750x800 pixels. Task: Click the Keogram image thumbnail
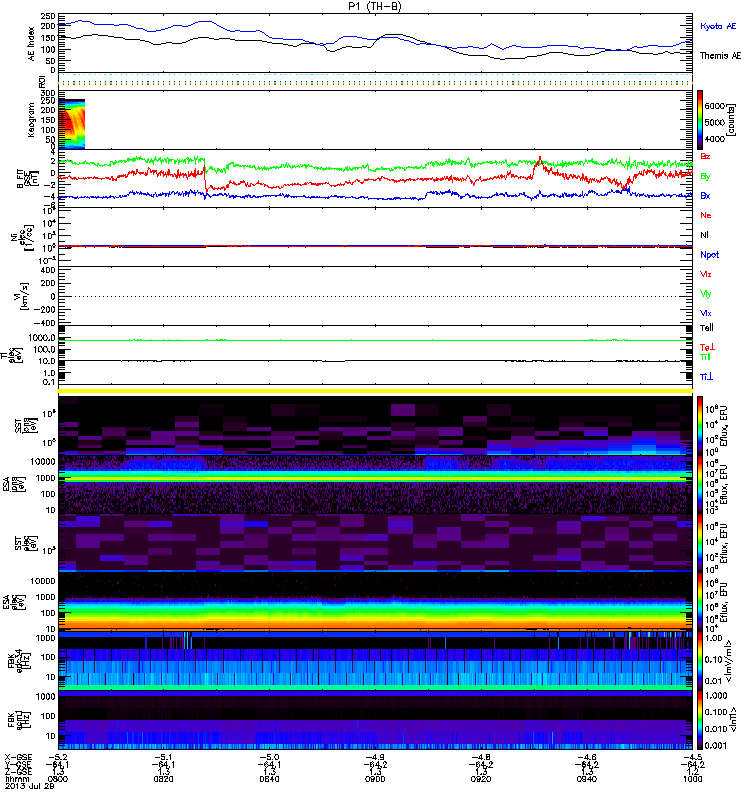click(x=71, y=124)
